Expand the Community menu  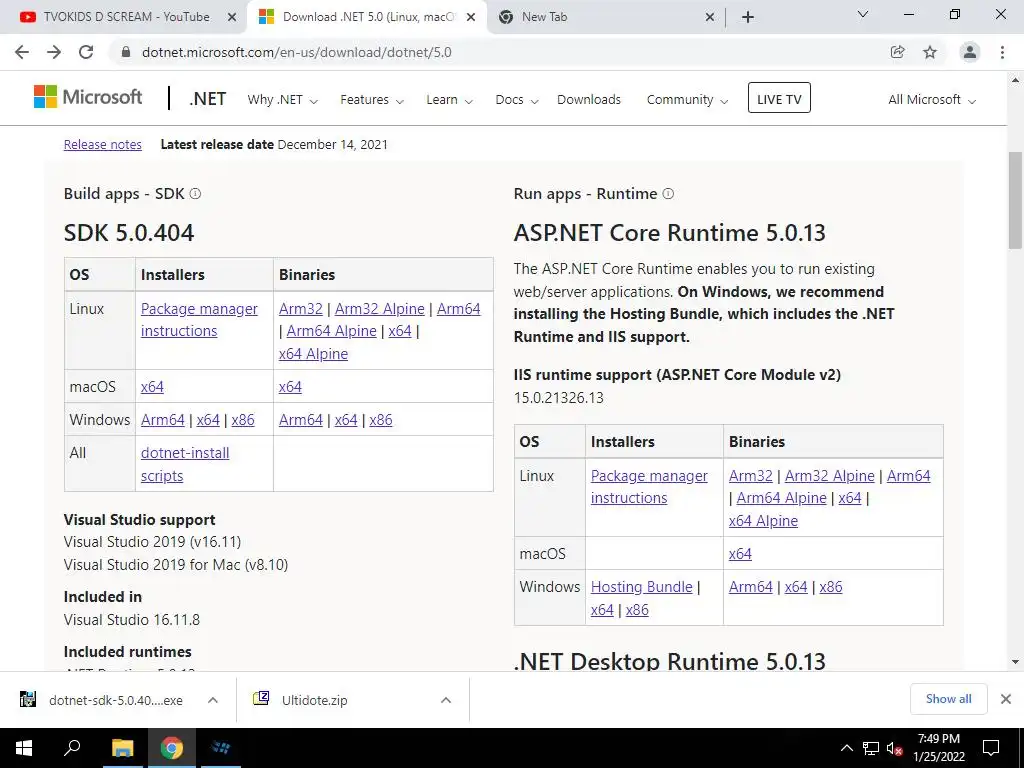tap(687, 100)
